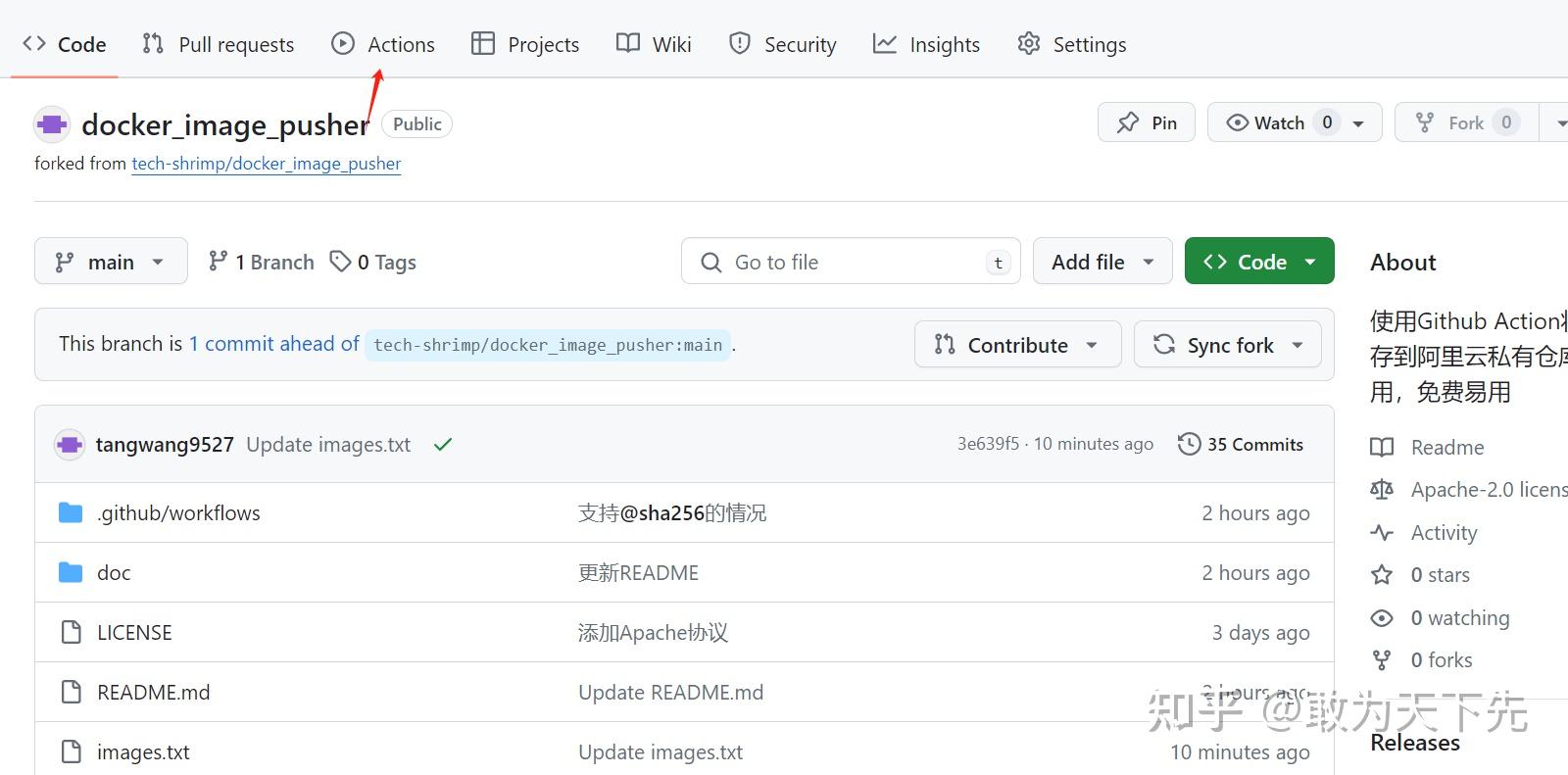1568x775 pixels.
Task: Click the Code tab angle-brackets icon
Action: [x=34, y=43]
